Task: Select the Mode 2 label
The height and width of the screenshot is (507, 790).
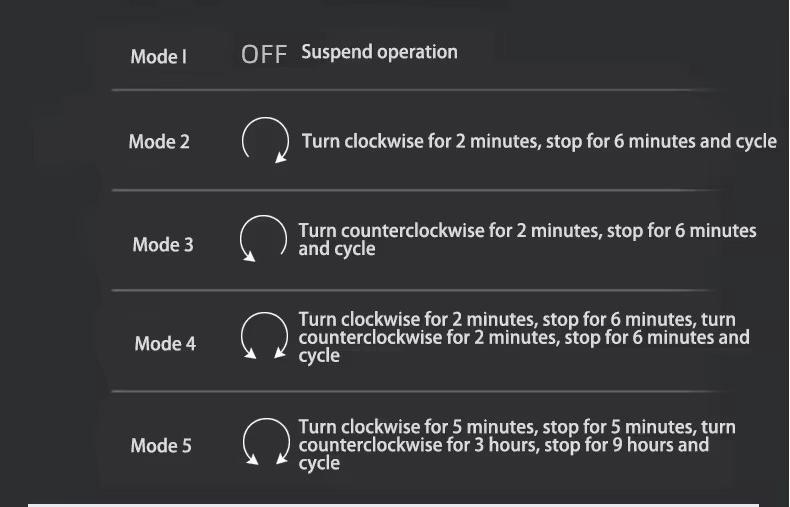Action: coord(159,142)
